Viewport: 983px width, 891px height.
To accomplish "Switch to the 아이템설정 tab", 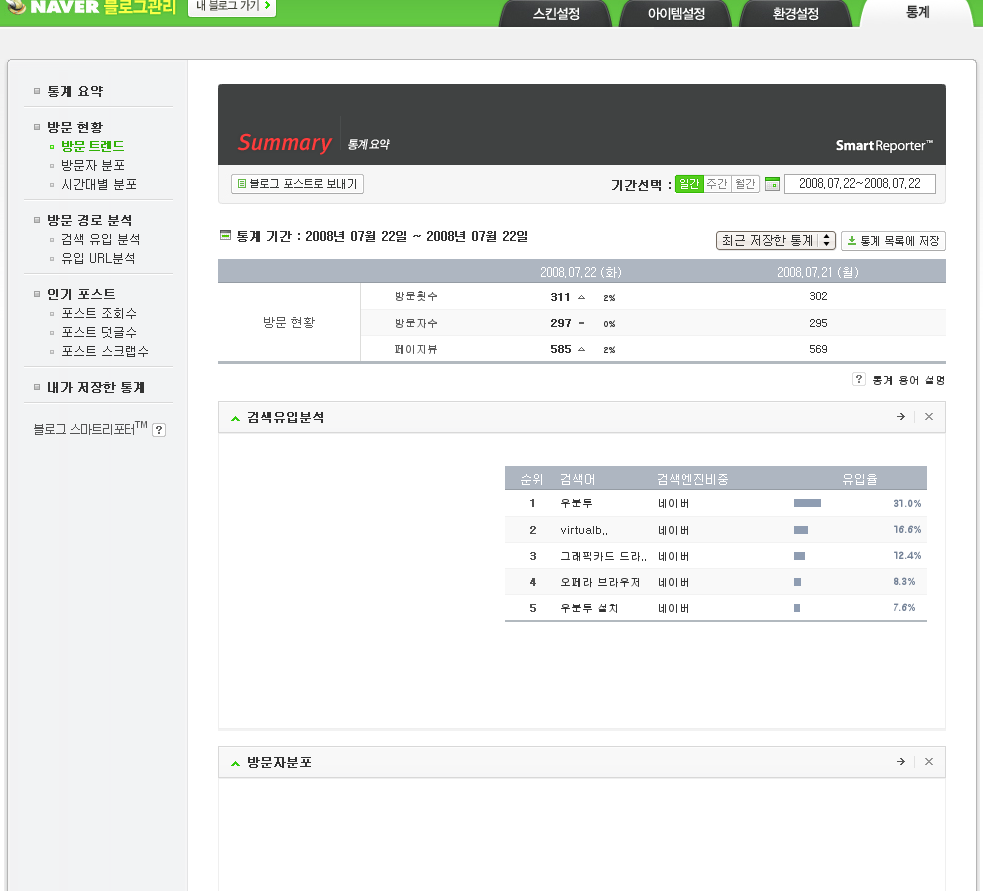I will click(676, 13).
